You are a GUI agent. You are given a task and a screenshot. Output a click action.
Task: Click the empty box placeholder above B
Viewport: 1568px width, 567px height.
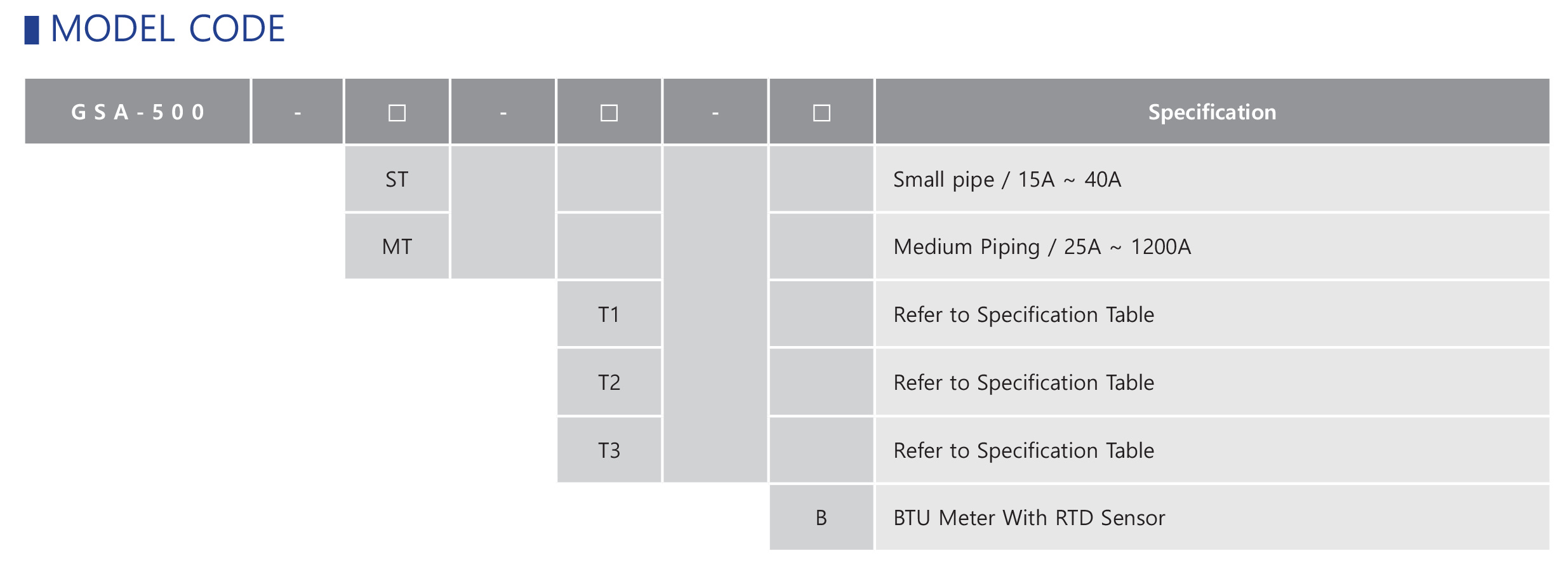821,113
